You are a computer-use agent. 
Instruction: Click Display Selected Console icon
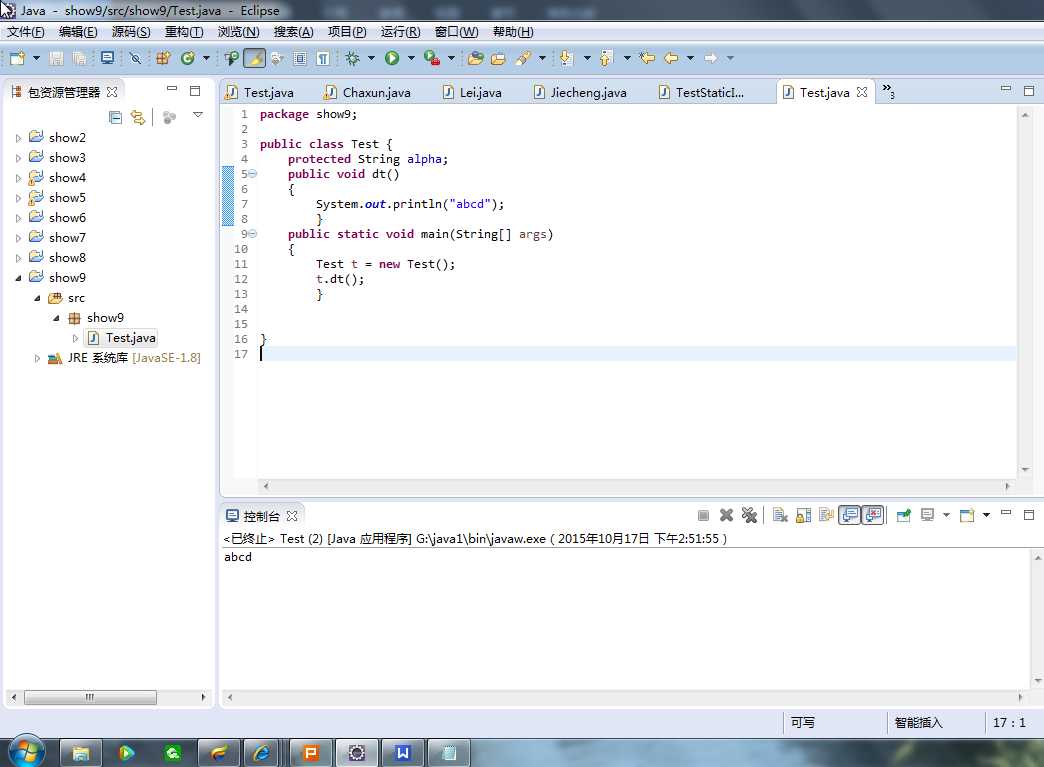[927, 515]
